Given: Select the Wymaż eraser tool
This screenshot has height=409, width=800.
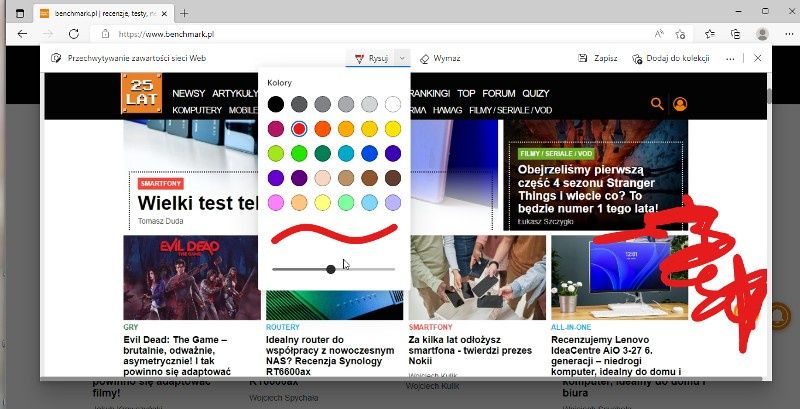Looking at the screenshot, I should pyautogui.click(x=440, y=58).
